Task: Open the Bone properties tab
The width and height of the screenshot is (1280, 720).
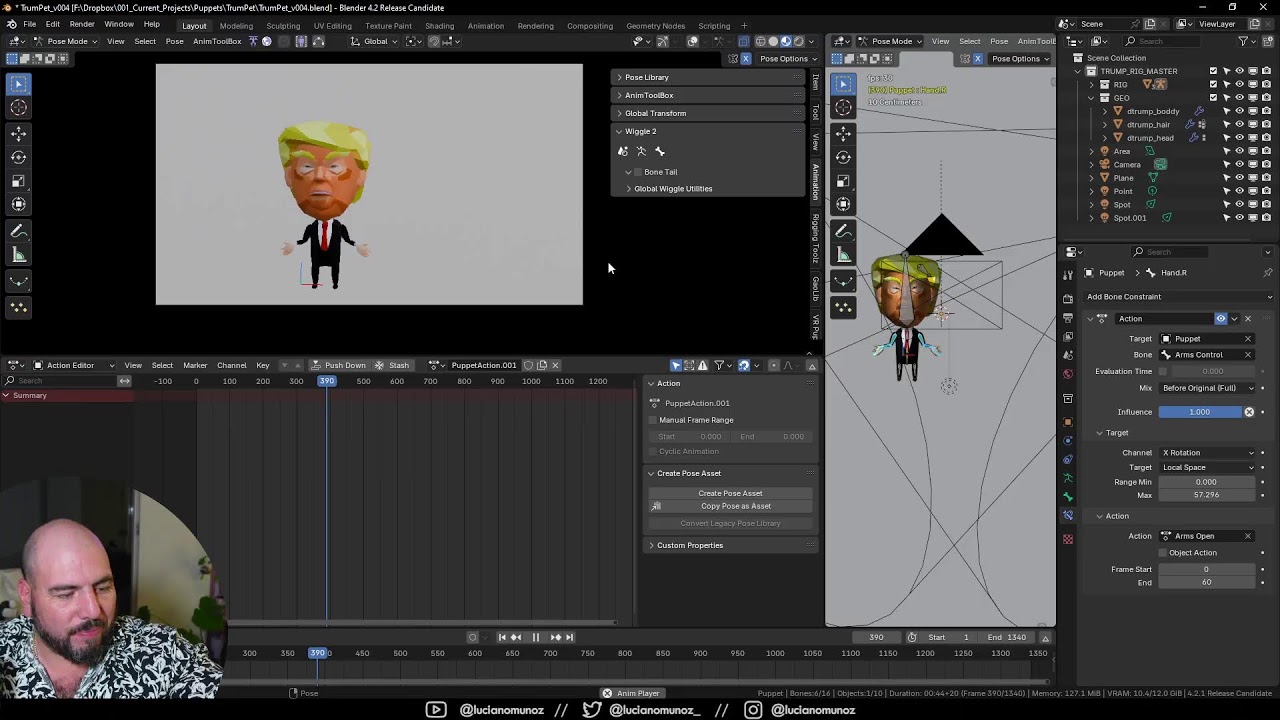Action: (1068, 497)
